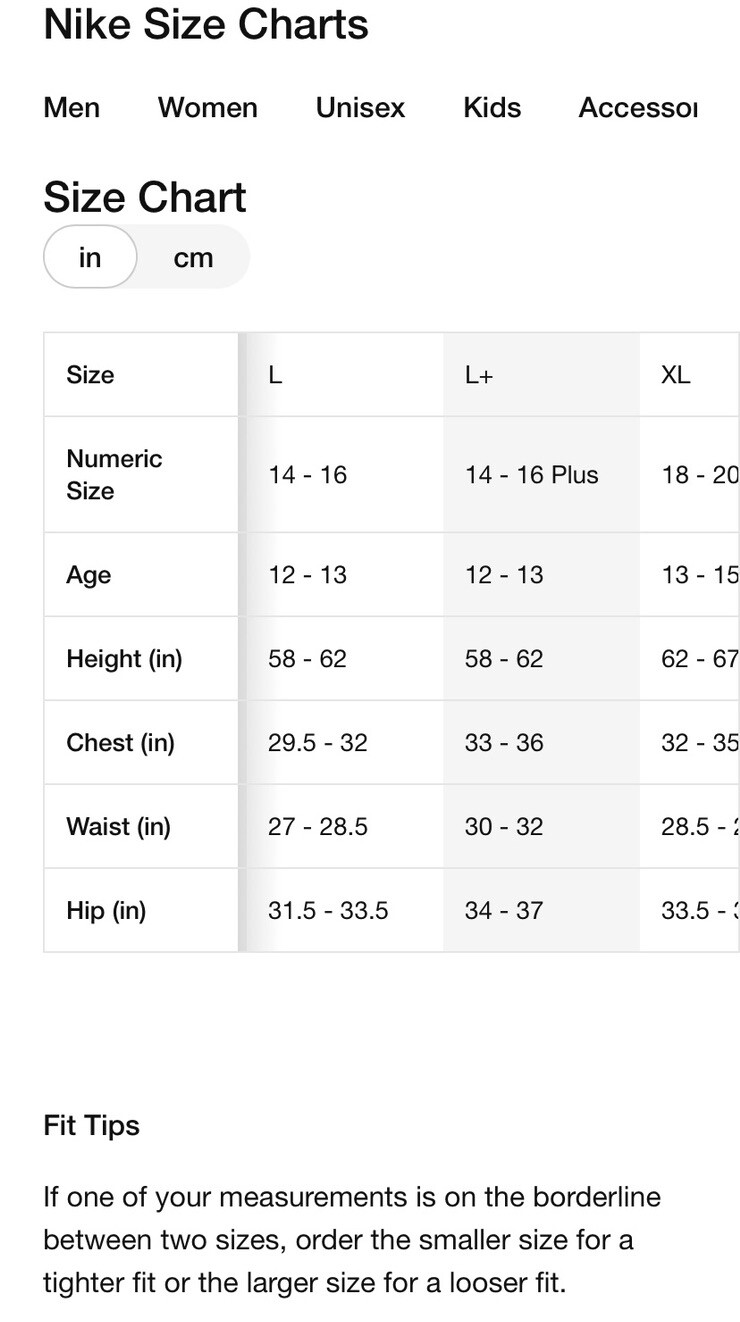Click the Age row label
The height and width of the screenshot is (1322, 740).
89,575
